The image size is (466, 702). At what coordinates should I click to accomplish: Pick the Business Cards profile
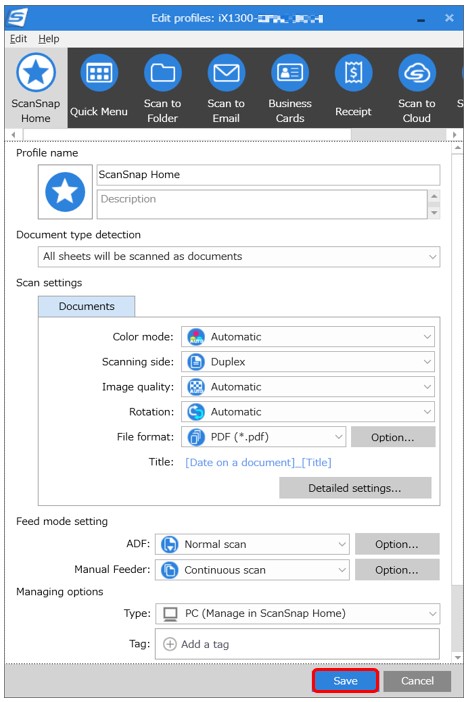coord(290,88)
